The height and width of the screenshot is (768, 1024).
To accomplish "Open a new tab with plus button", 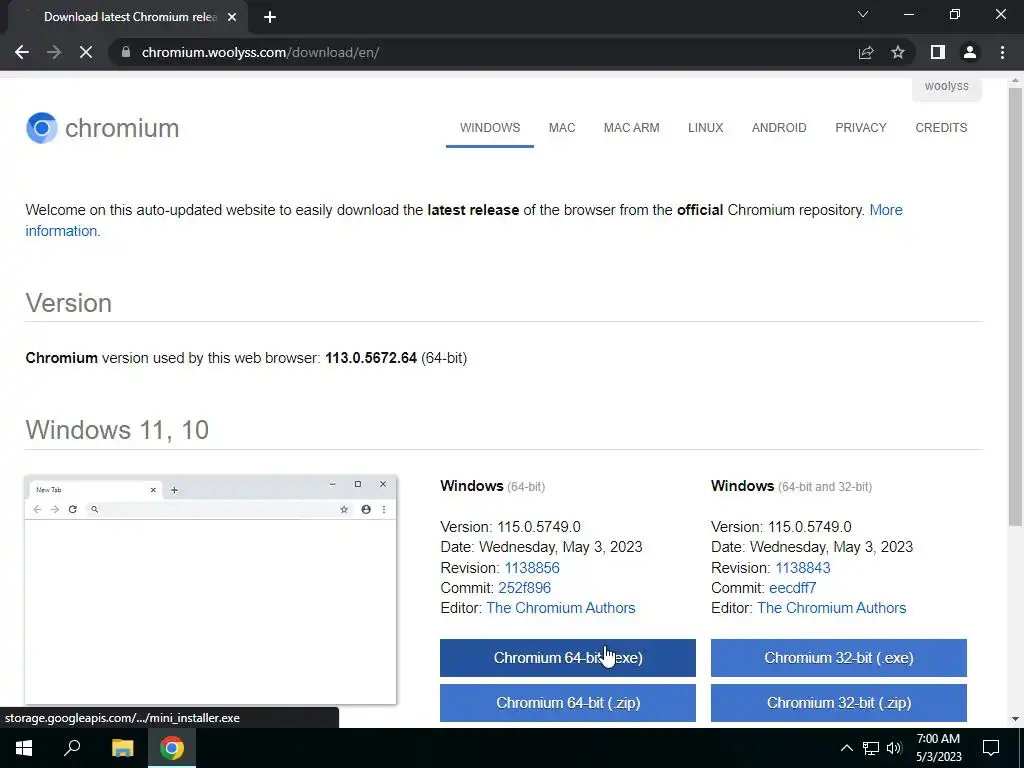I will tap(270, 17).
